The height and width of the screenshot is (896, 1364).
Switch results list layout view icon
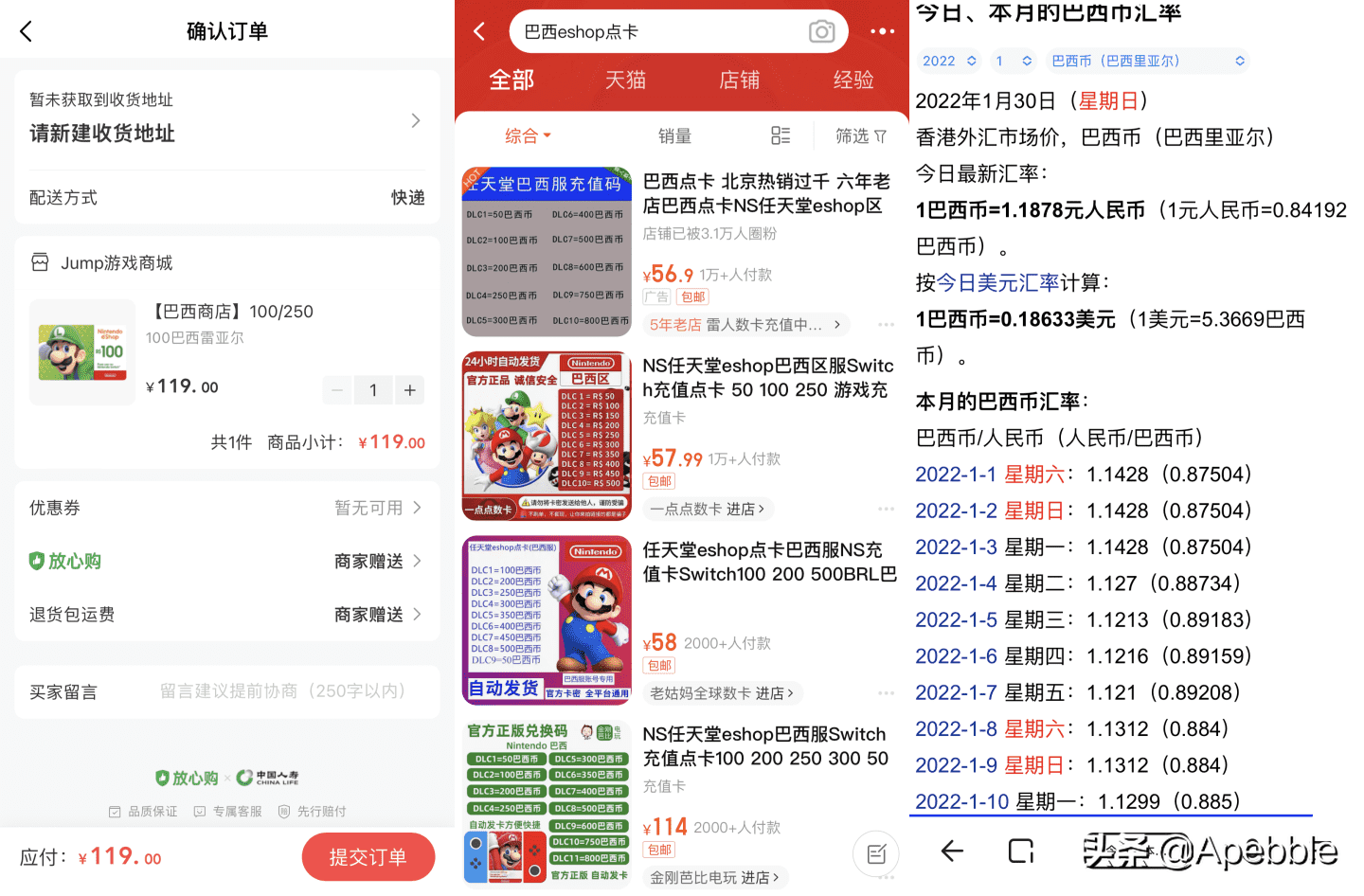point(781,135)
